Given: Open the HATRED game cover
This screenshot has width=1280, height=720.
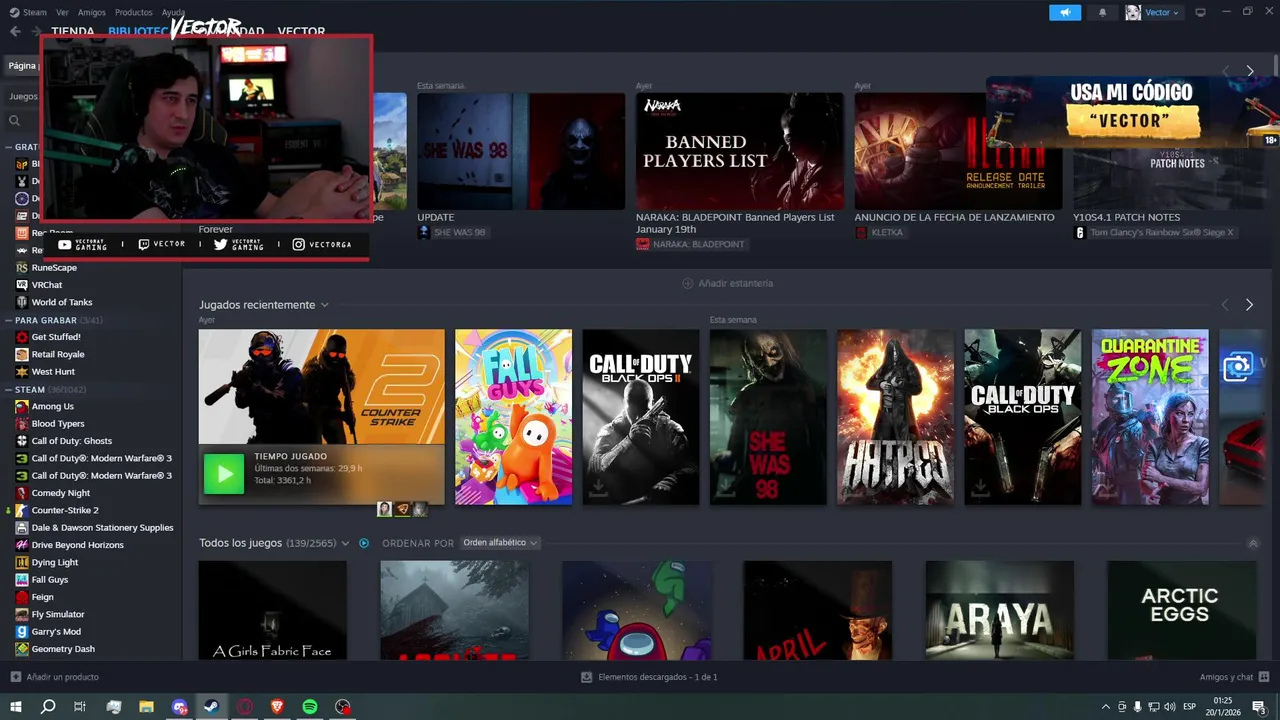Looking at the screenshot, I should (896, 417).
